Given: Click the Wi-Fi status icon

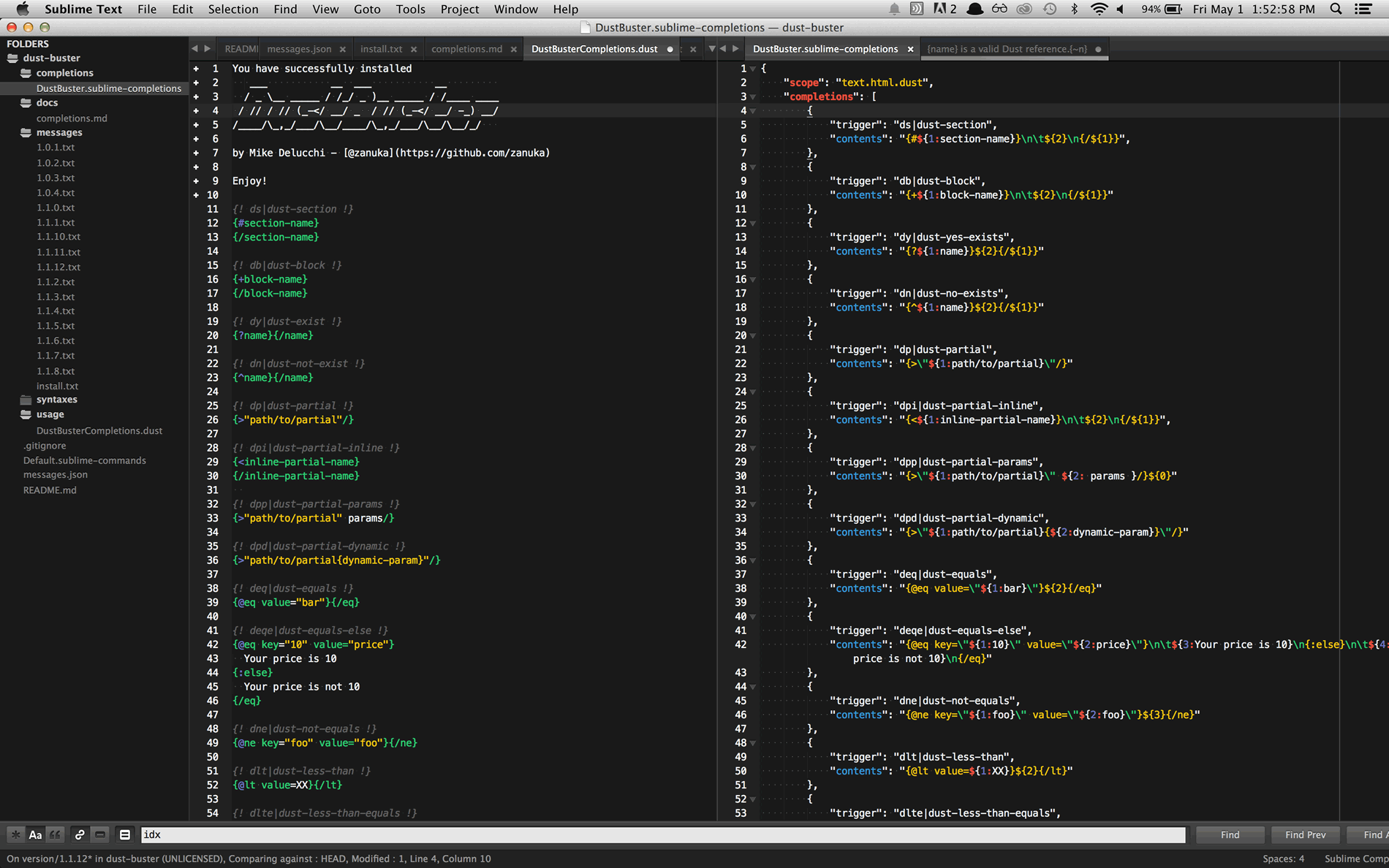Looking at the screenshot, I should 1099,9.
